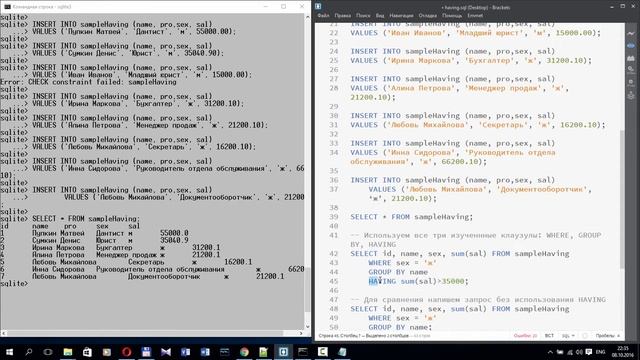Open the floppy disk save app in taskbar

point(146,351)
